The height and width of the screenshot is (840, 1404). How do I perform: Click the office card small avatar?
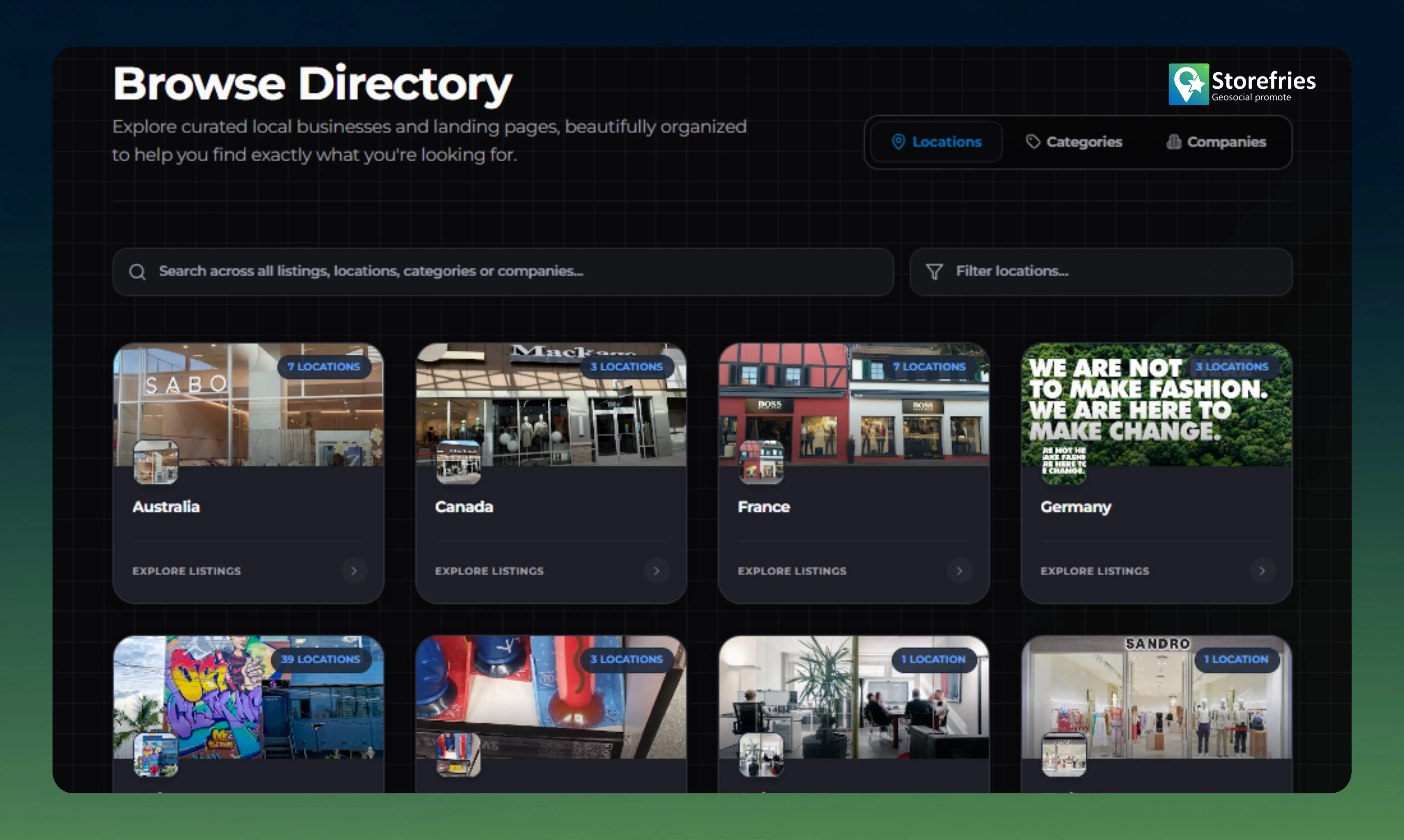pyautogui.click(x=761, y=755)
